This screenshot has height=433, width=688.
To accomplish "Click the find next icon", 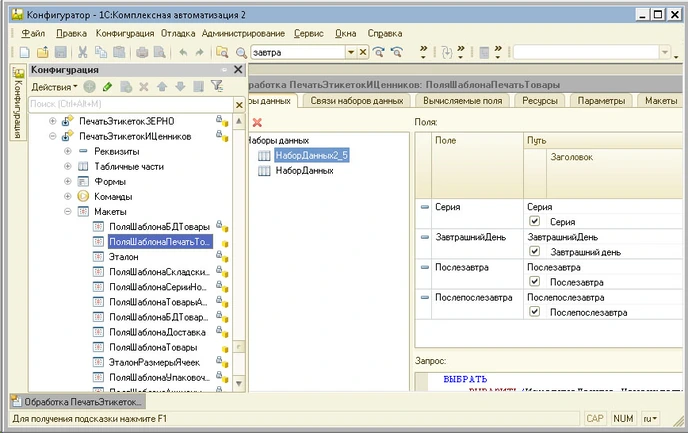I will point(379,52).
